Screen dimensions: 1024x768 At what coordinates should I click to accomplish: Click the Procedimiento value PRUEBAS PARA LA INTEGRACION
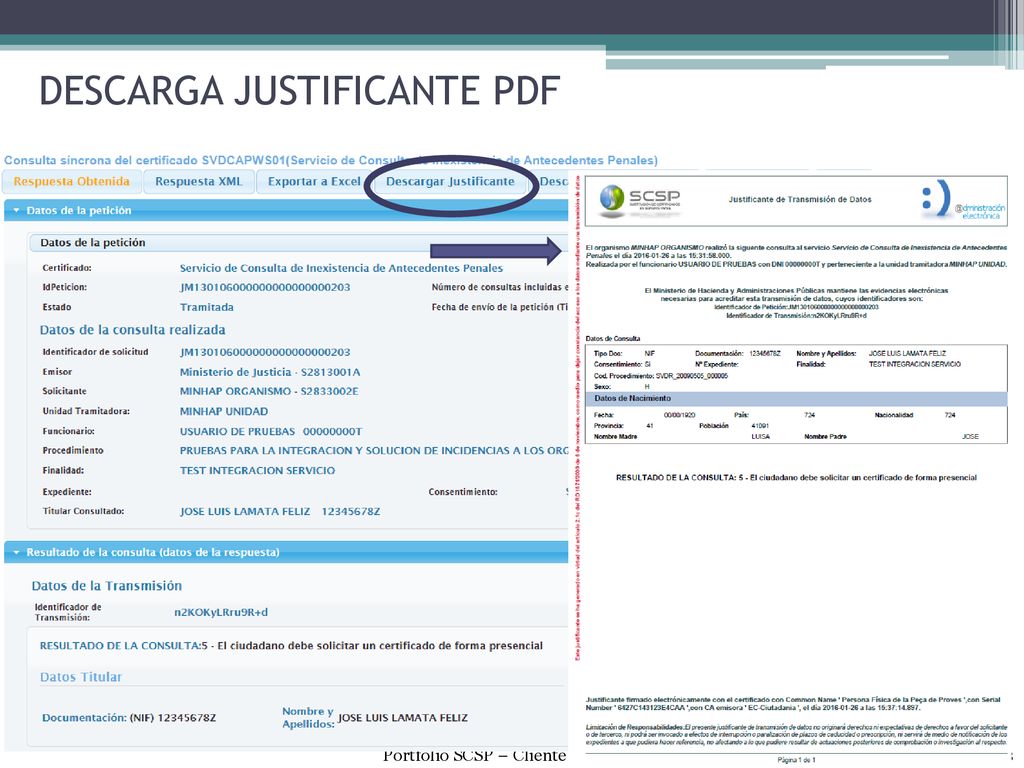click(374, 451)
